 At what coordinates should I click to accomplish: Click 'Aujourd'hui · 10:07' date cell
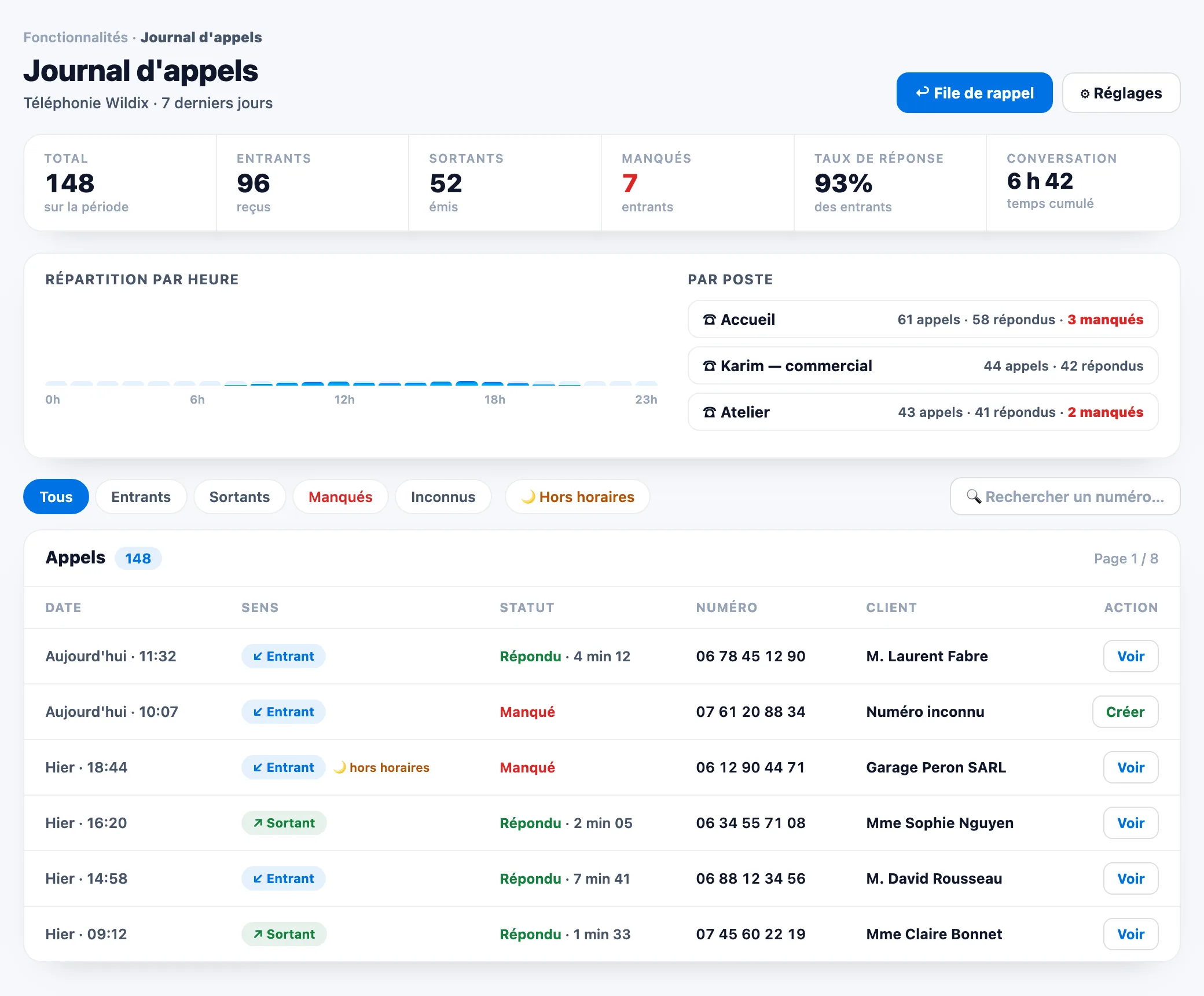click(x=112, y=712)
